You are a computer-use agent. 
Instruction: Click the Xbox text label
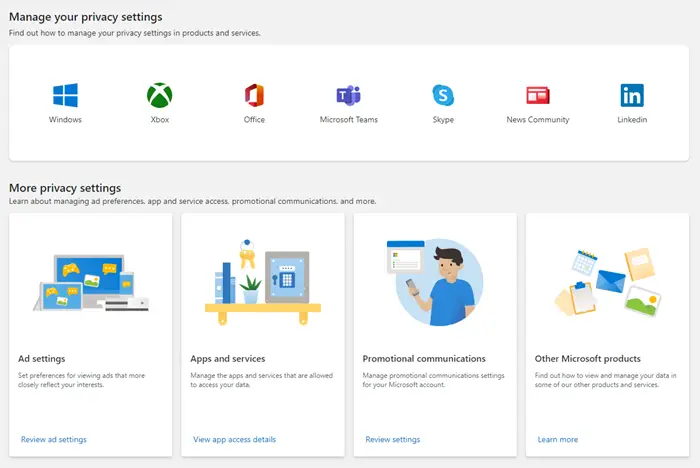tap(159, 120)
